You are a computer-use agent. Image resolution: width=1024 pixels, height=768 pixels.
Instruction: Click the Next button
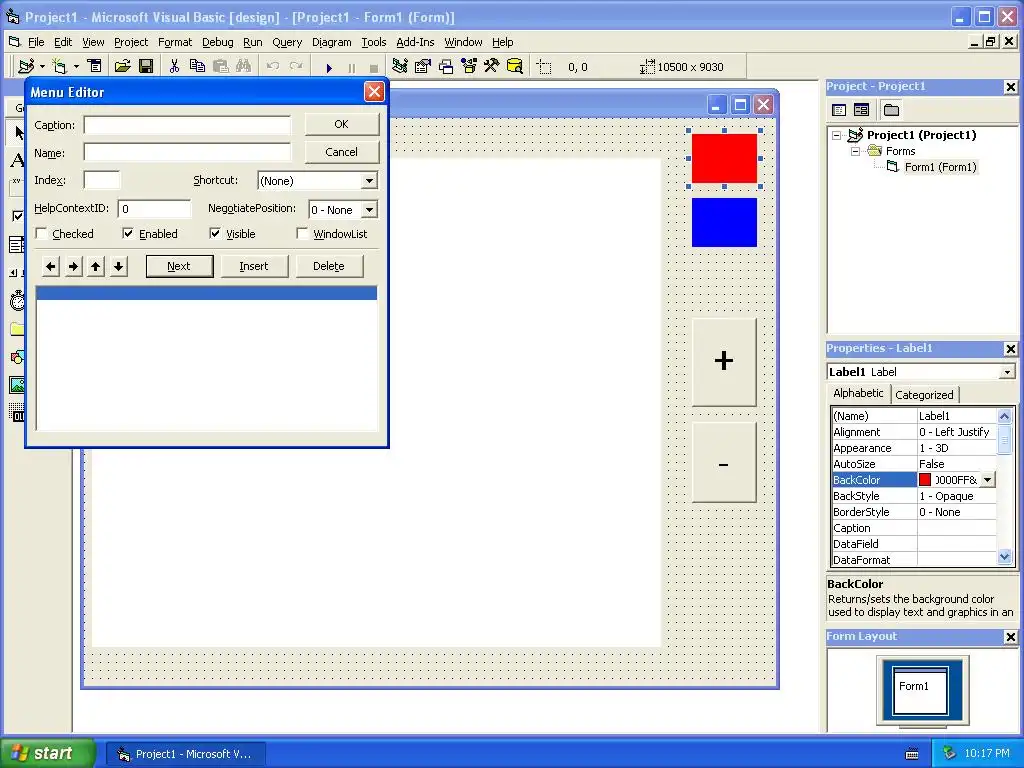click(179, 266)
